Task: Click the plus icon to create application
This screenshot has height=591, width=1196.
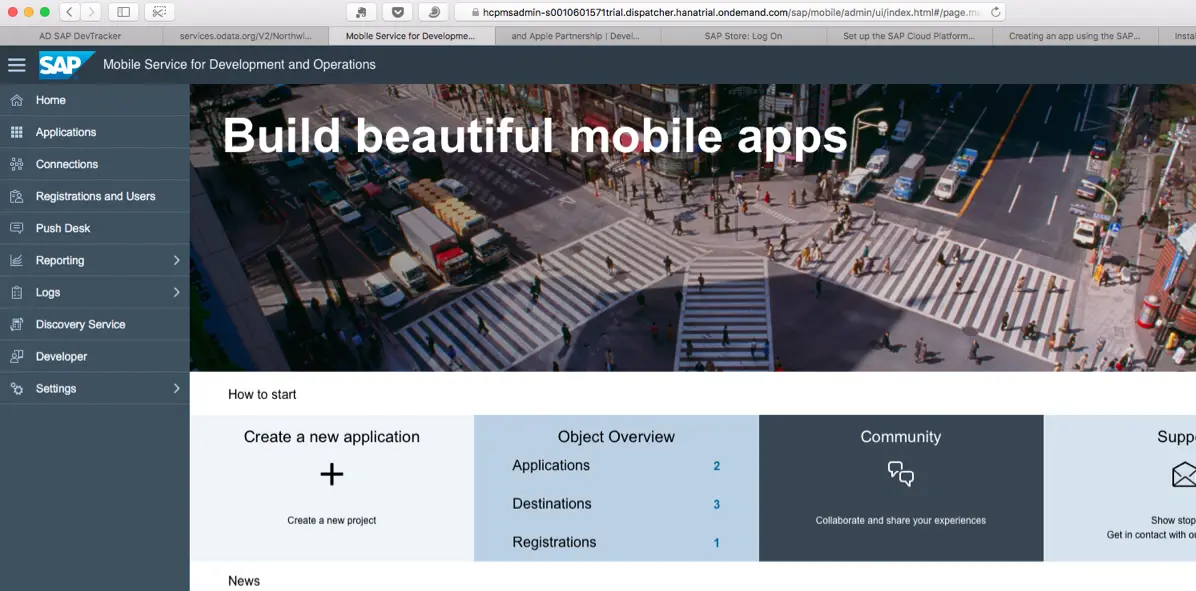Action: 331,475
